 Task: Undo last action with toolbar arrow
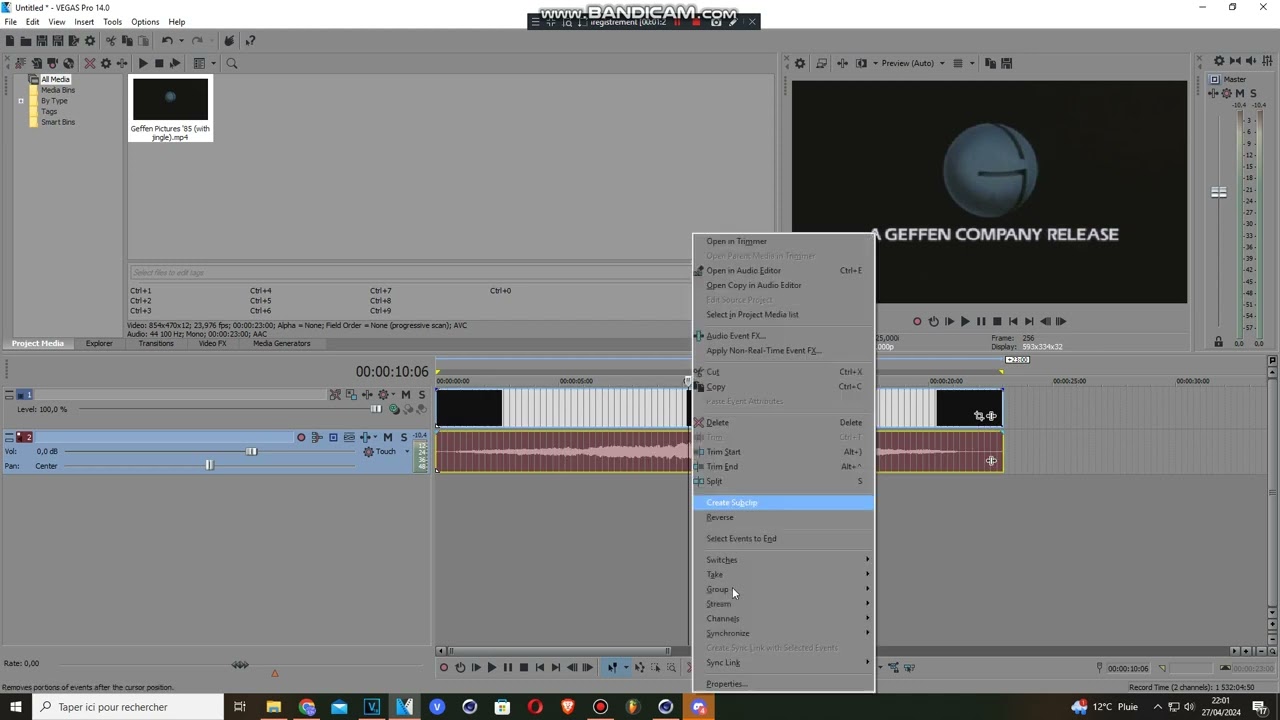167,41
